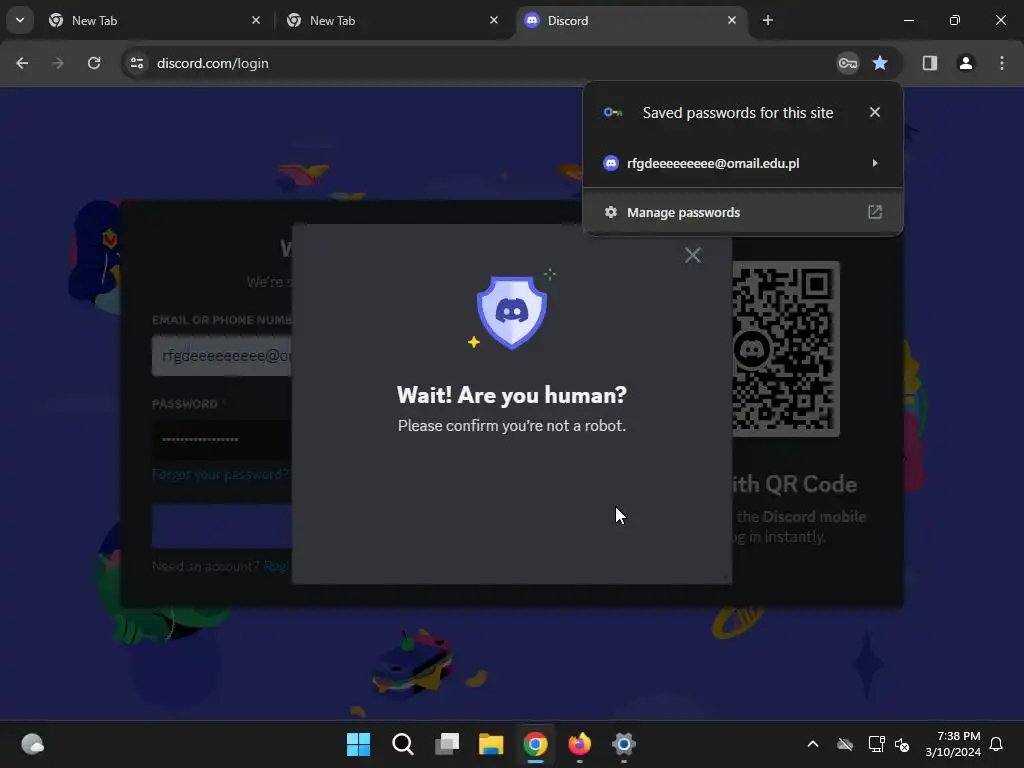The image size is (1024, 768).
Task: Close the second New Tab
Action: coord(494,21)
